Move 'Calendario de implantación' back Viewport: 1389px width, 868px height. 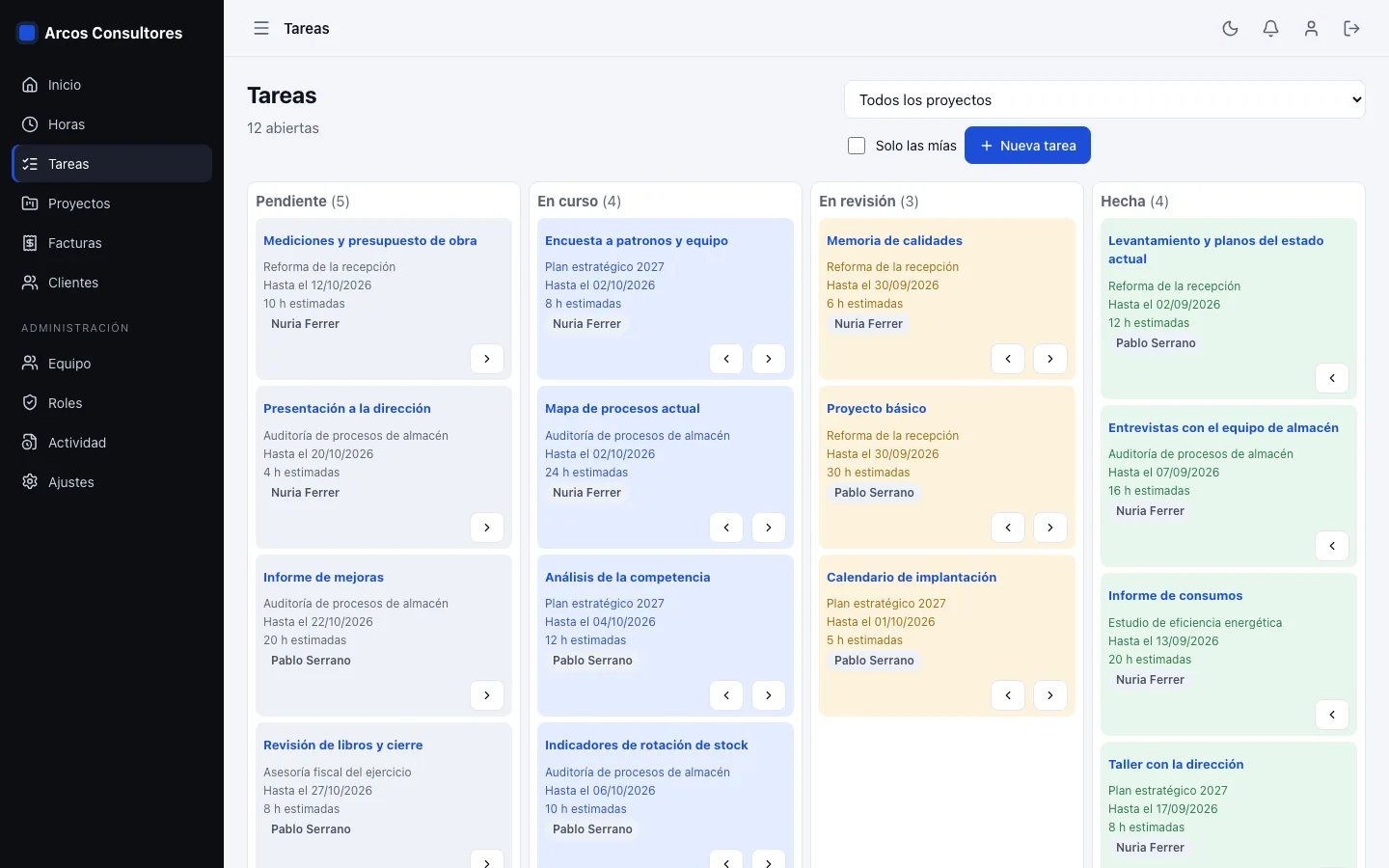coord(1008,695)
